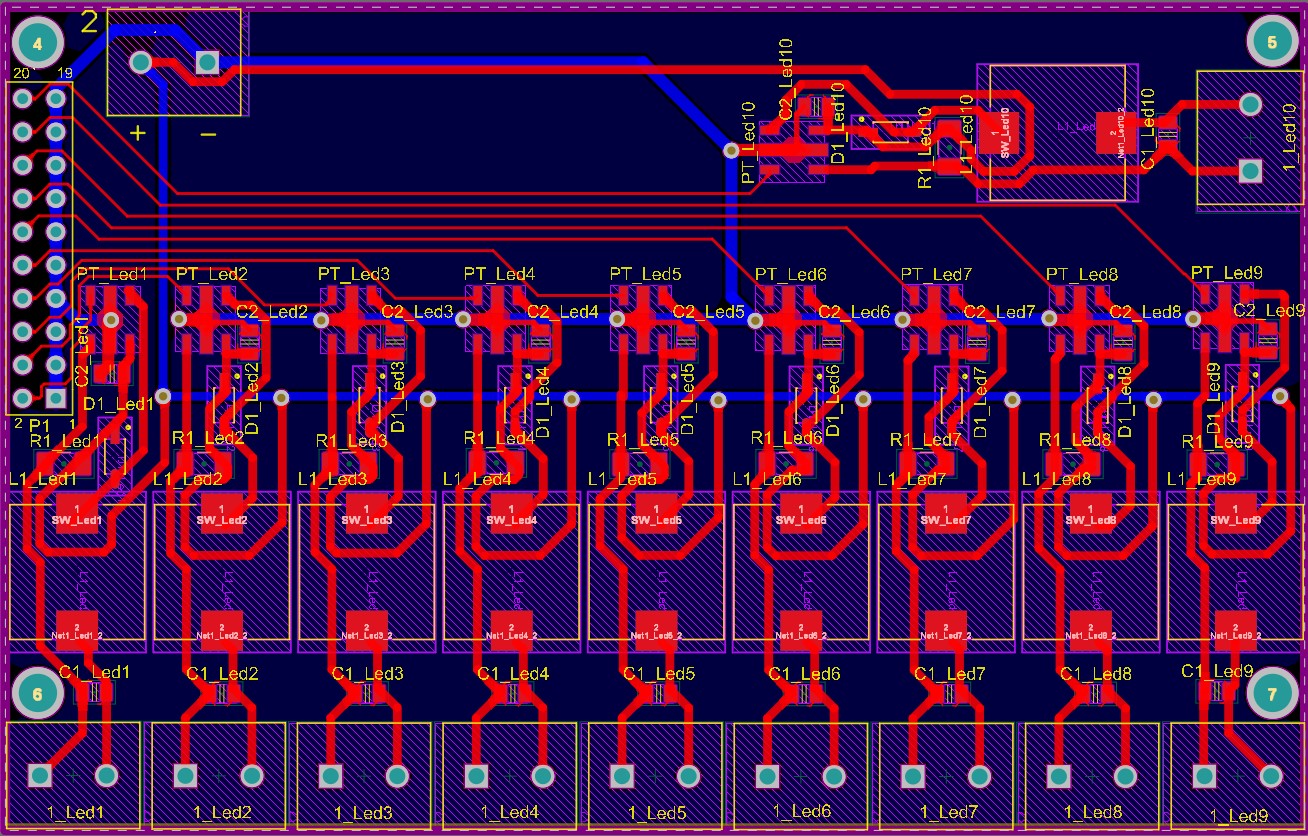This screenshot has width=1308, height=836.
Task: Click header P1 pad under number 19
Action: pyautogui.click(x=57, y=98)
